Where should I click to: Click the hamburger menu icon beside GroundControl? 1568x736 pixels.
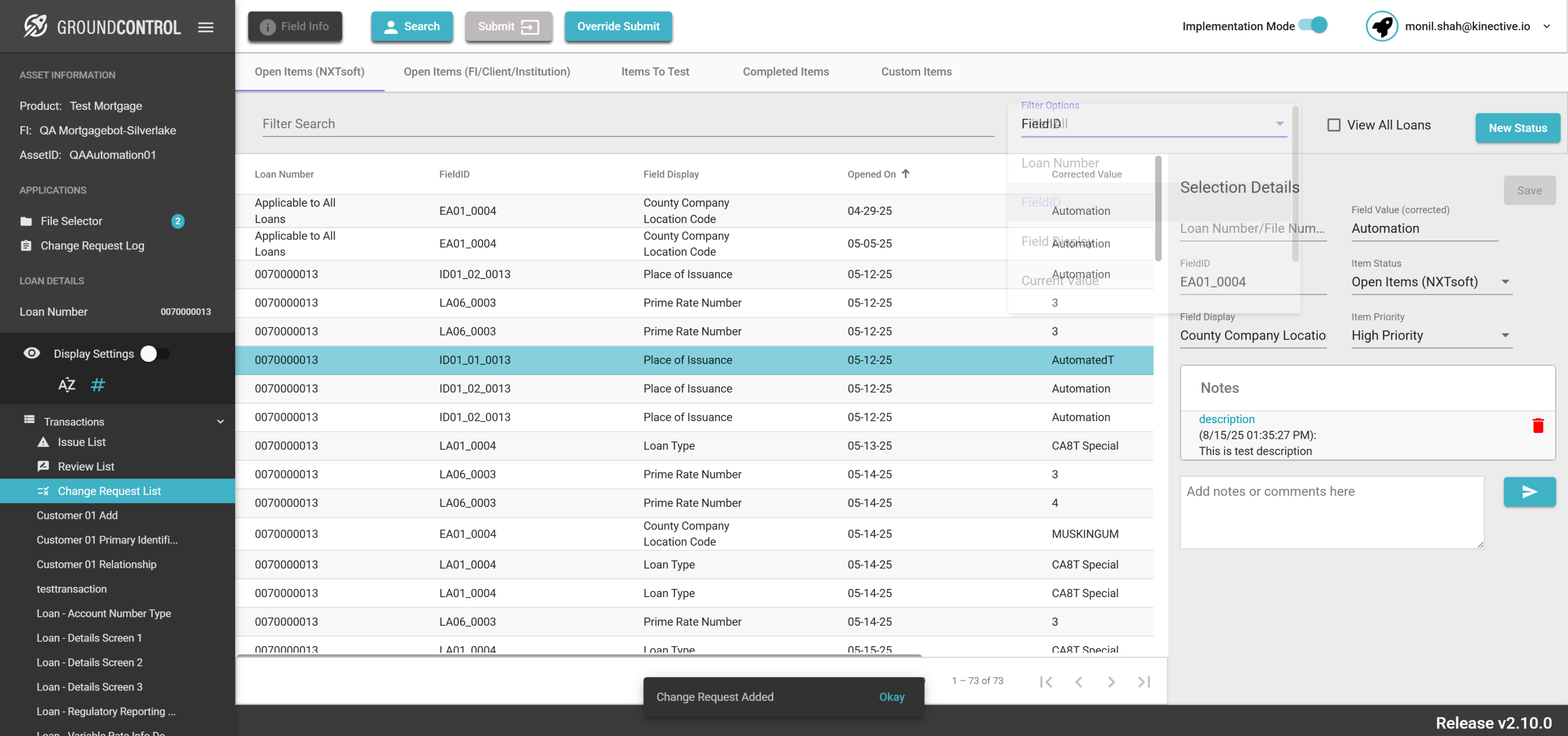[206, 27]
